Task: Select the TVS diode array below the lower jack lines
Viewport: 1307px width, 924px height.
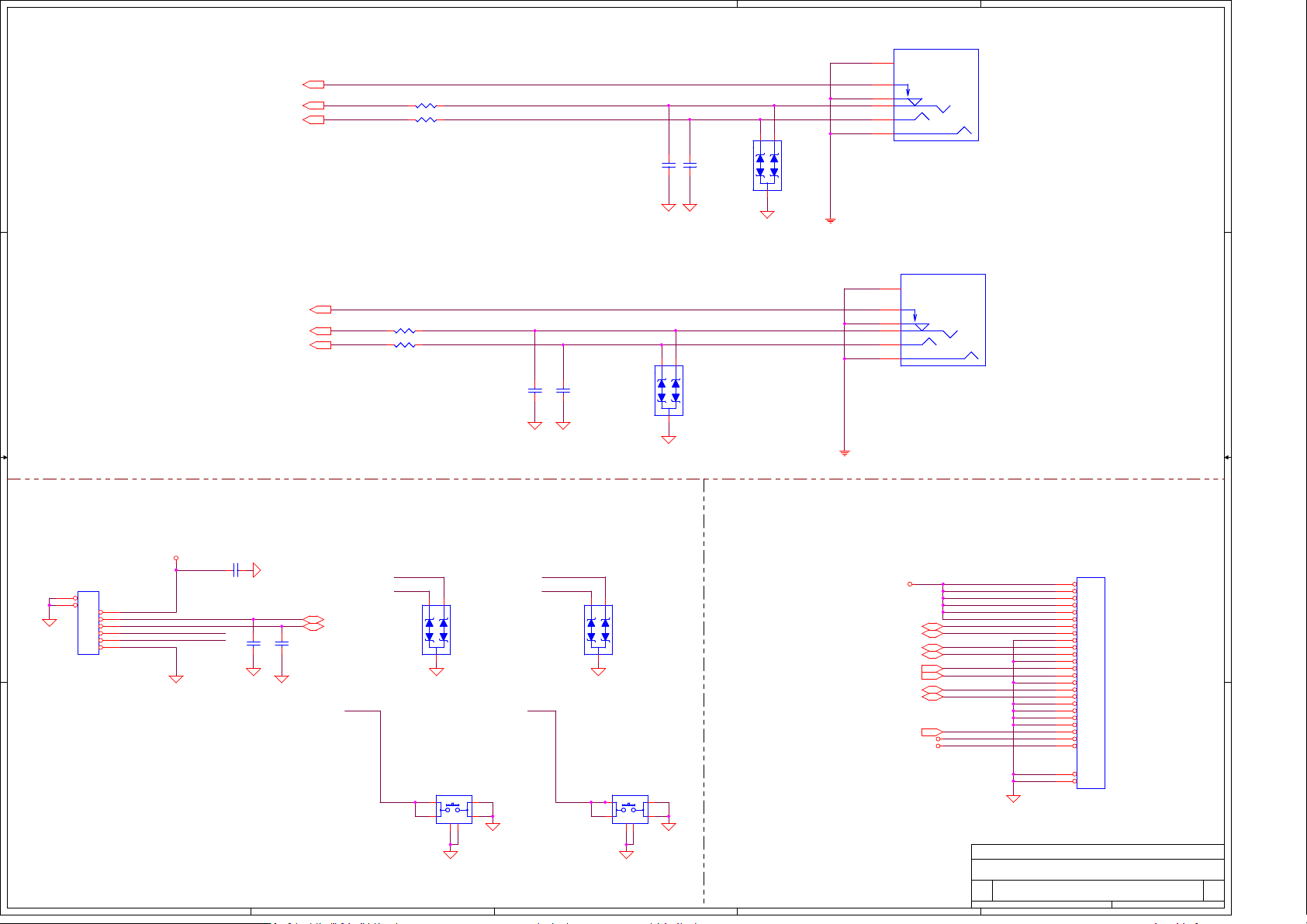Action: [x=669, y=390]
